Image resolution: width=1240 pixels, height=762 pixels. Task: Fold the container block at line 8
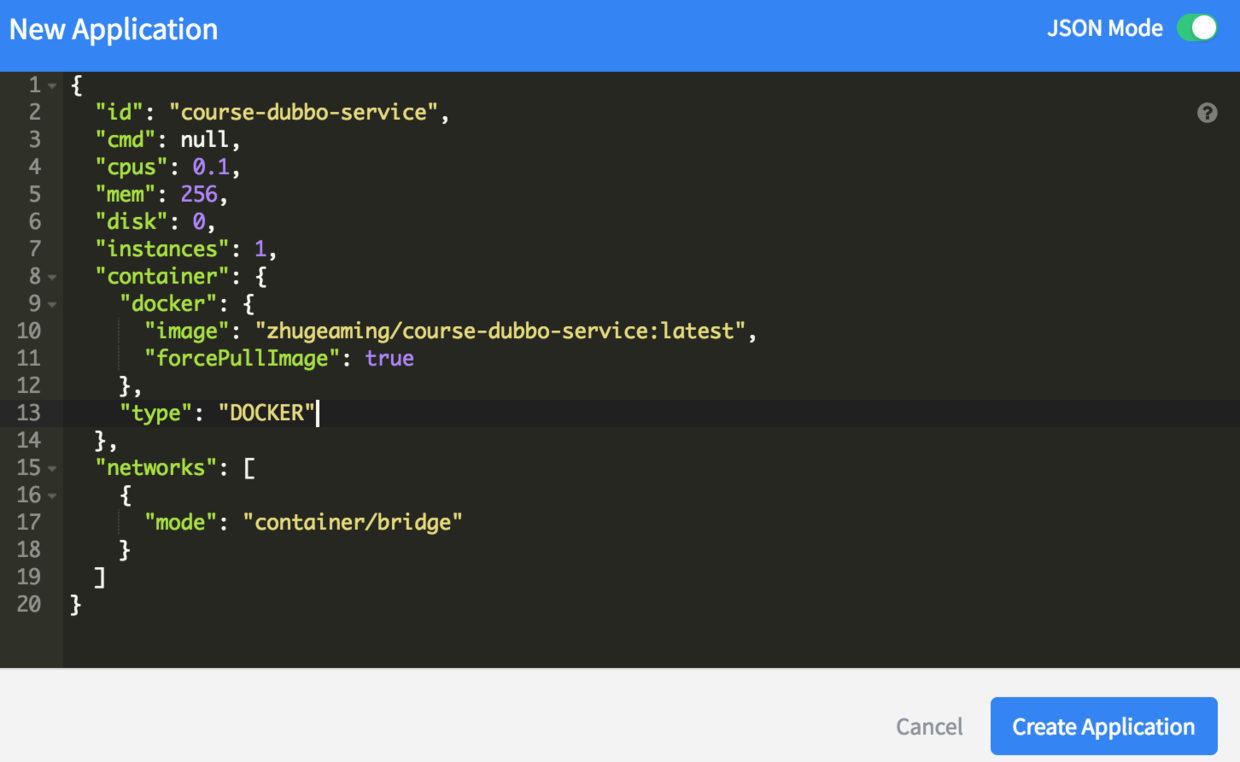52,277
